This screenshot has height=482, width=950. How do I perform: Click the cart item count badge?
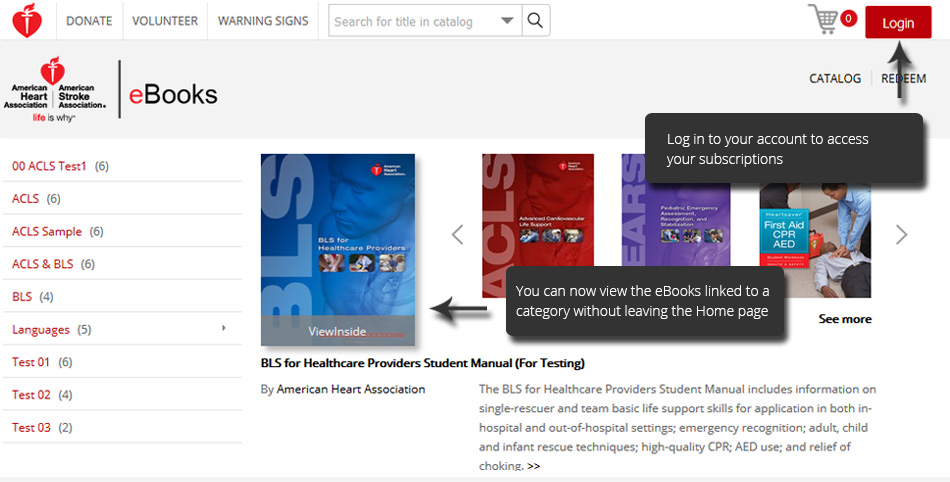(848, 18)
